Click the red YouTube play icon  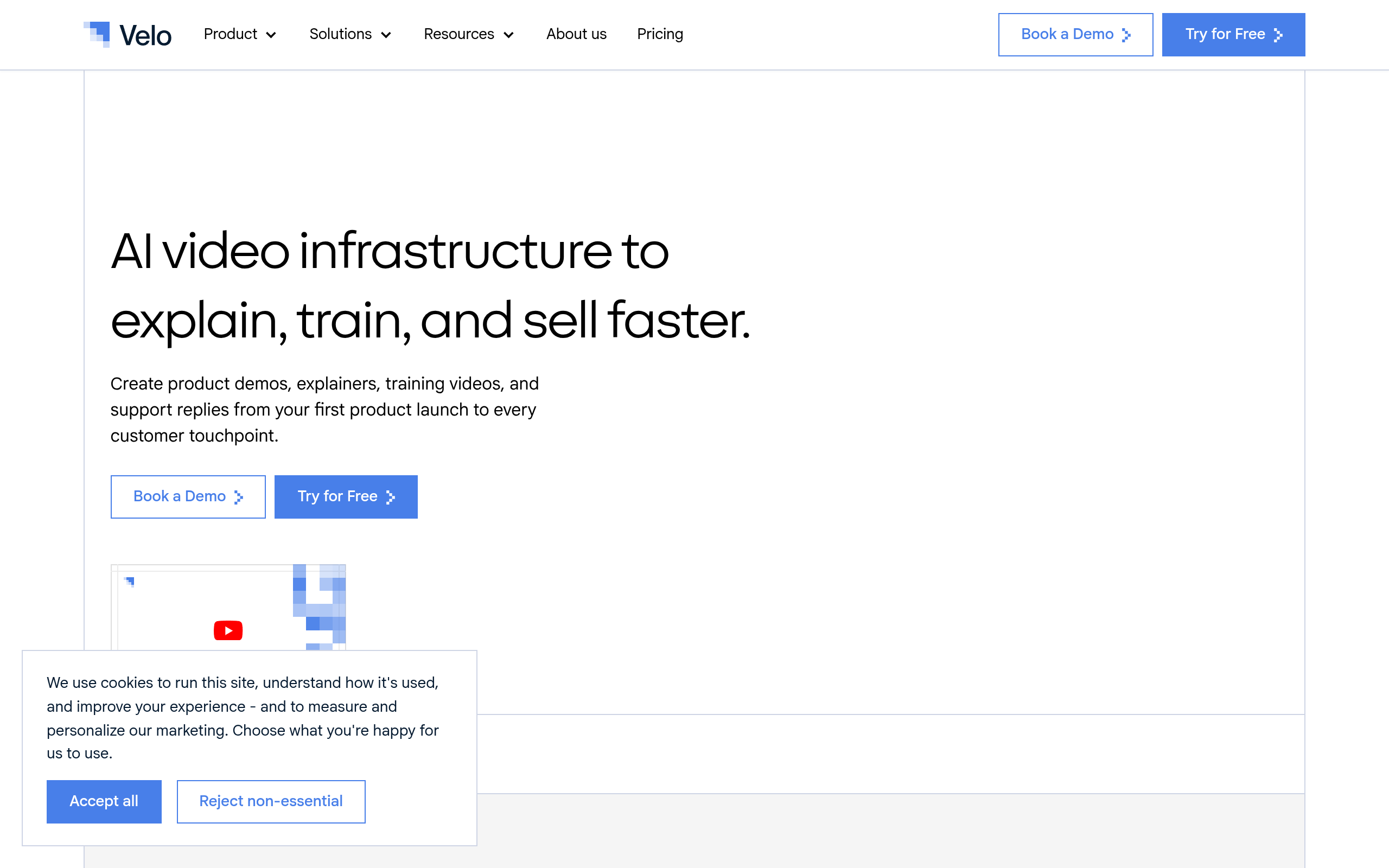228,630
